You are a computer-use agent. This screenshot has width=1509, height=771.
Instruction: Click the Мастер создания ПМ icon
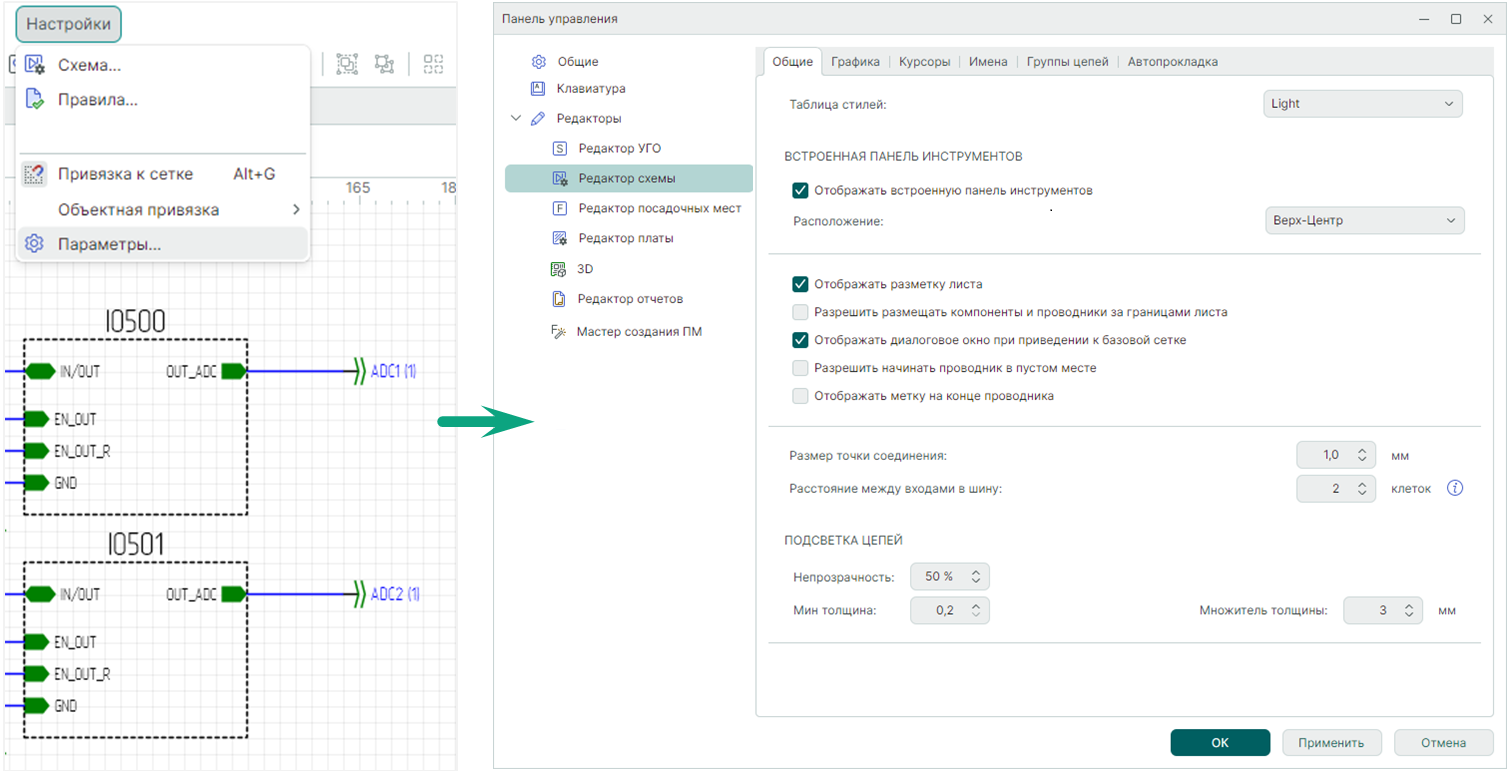click(558, 332)
